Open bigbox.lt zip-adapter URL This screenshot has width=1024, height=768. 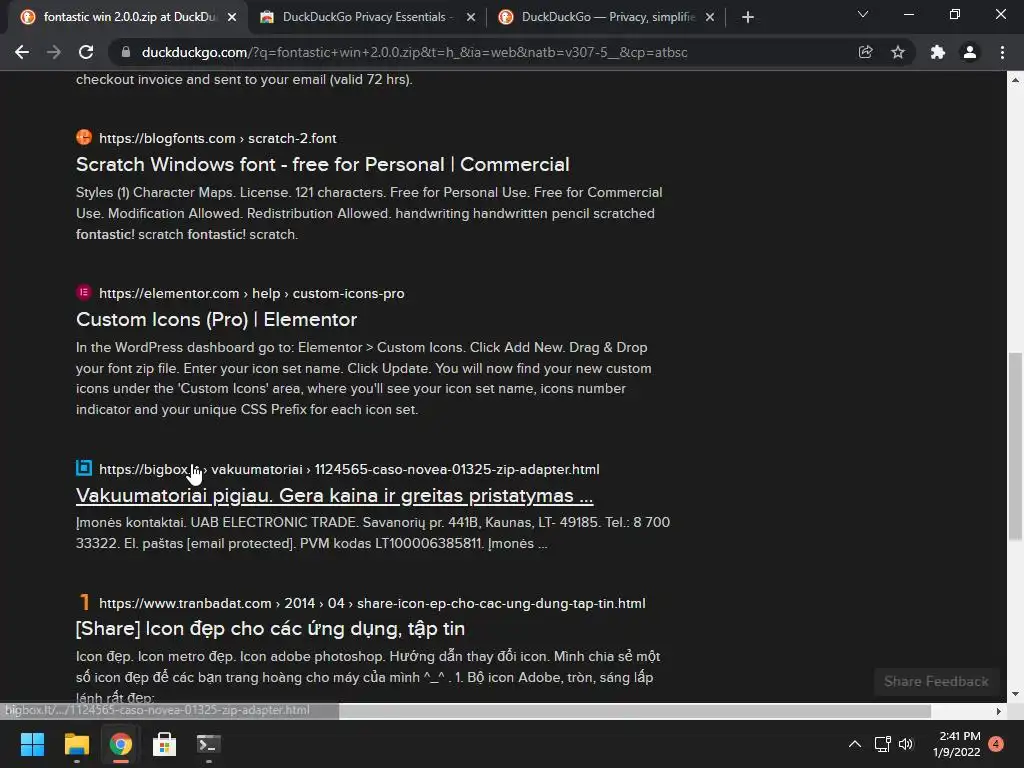tap(349, 470)
